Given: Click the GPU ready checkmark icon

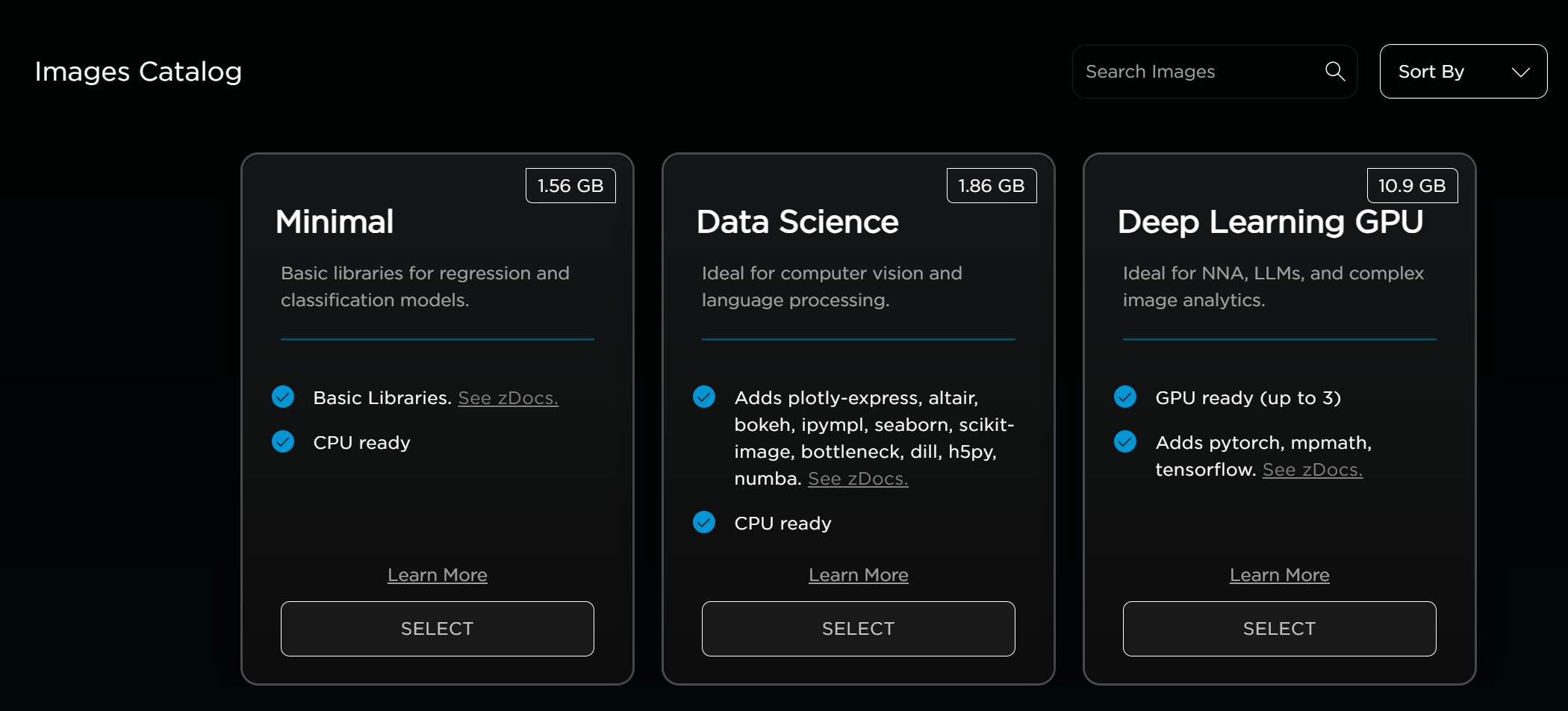Looking at the screenshot, I should 1125,397.
